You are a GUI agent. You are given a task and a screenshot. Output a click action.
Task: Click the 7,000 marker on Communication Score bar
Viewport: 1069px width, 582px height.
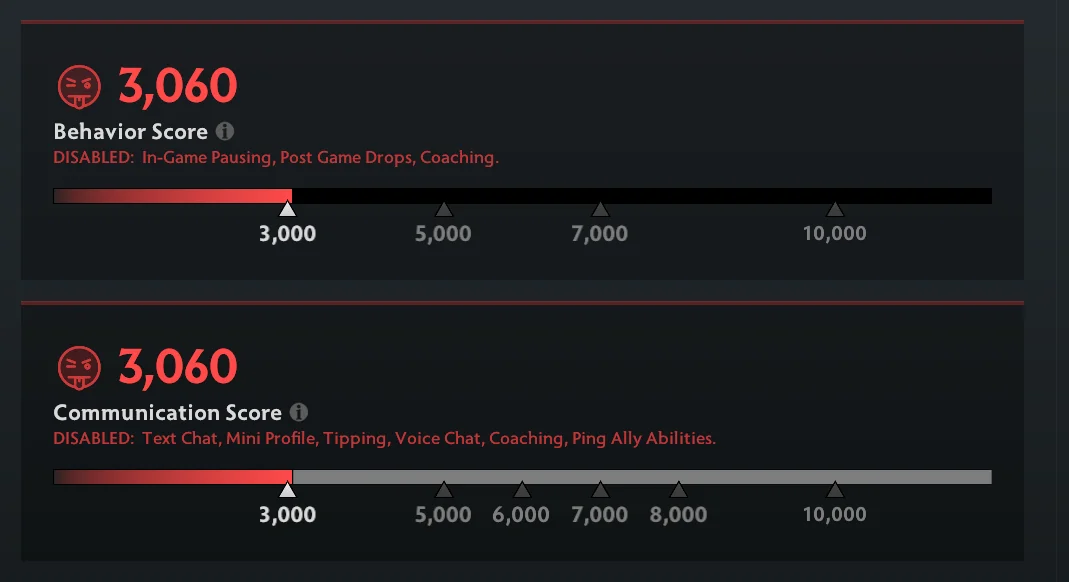click(x=600, y=490)
